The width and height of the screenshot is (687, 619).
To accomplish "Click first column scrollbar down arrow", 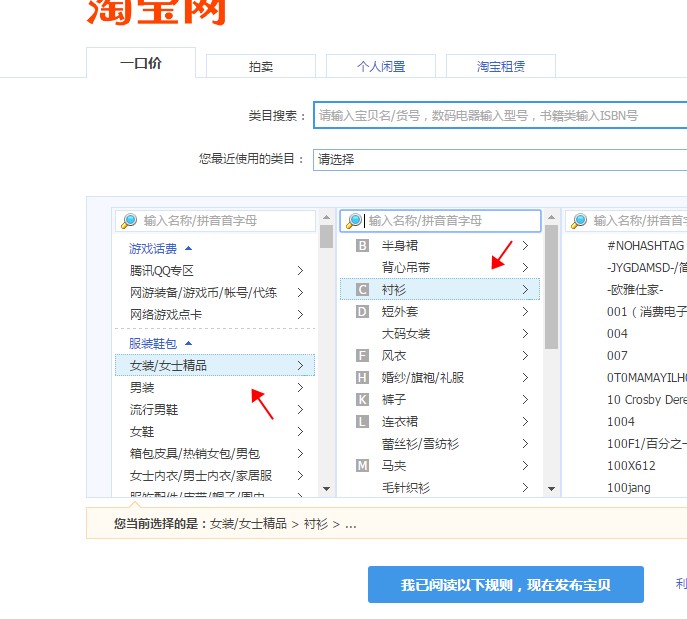I will [x=326, y=488].
